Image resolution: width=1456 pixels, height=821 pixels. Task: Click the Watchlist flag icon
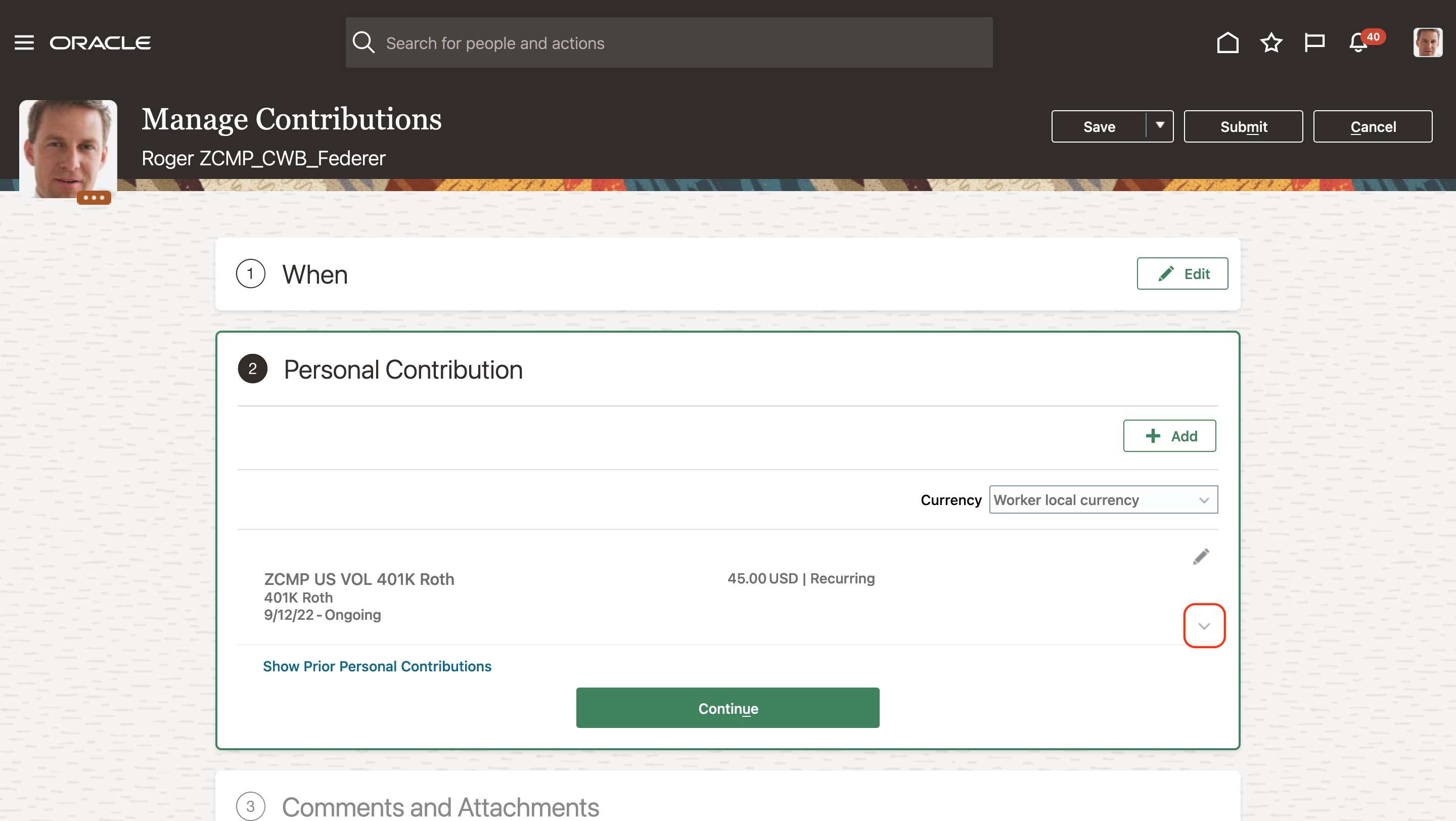(1314, 43)
